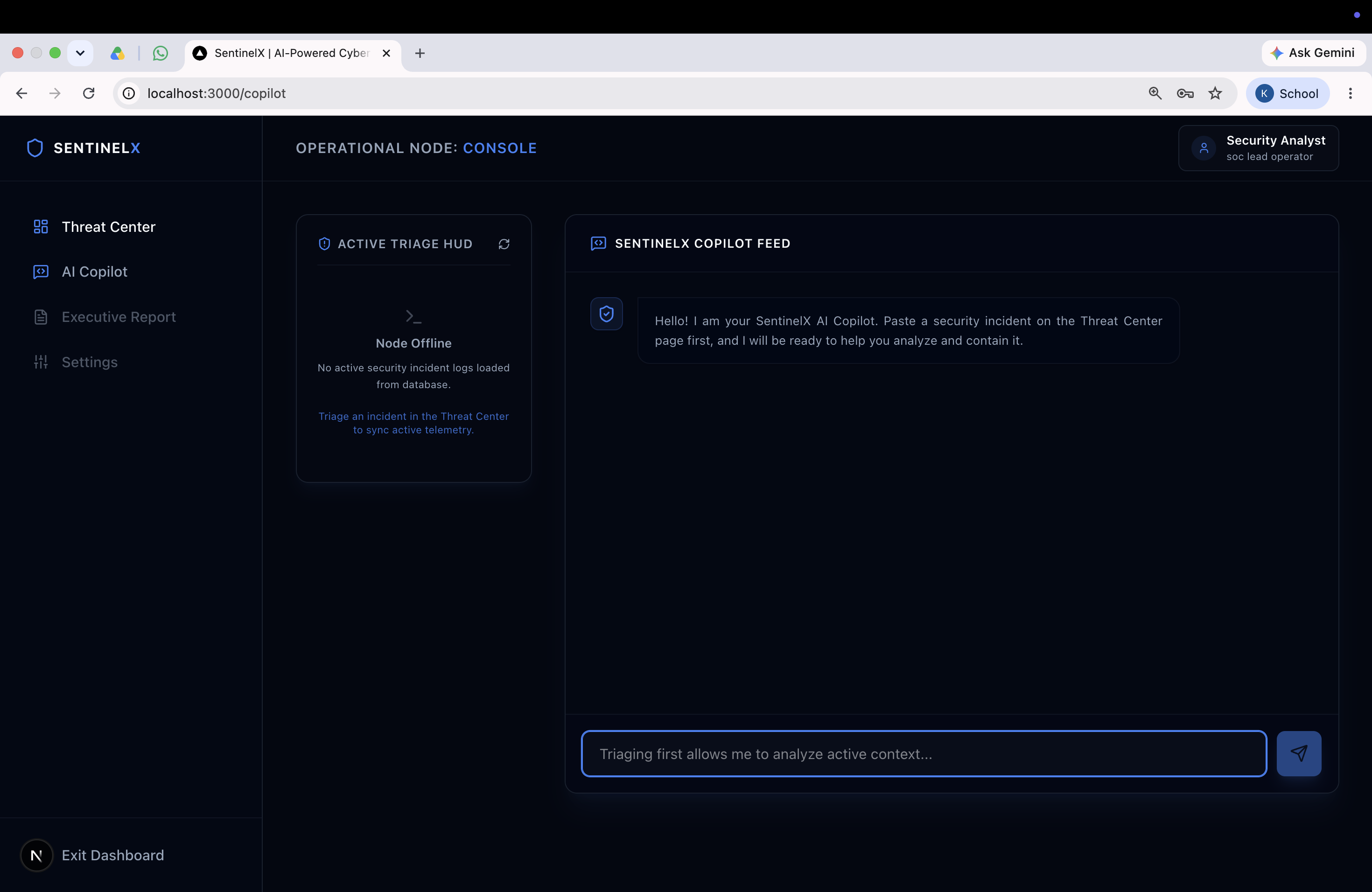This screenshot has height=892, width=1372.
Task: Open the WhatsApp pinned tab
Action: click(160, 53)
